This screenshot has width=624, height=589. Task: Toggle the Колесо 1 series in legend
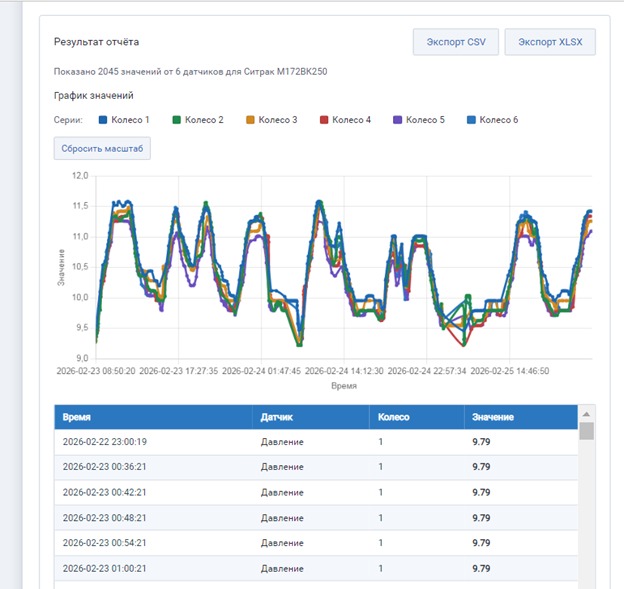tap(124, 120)
